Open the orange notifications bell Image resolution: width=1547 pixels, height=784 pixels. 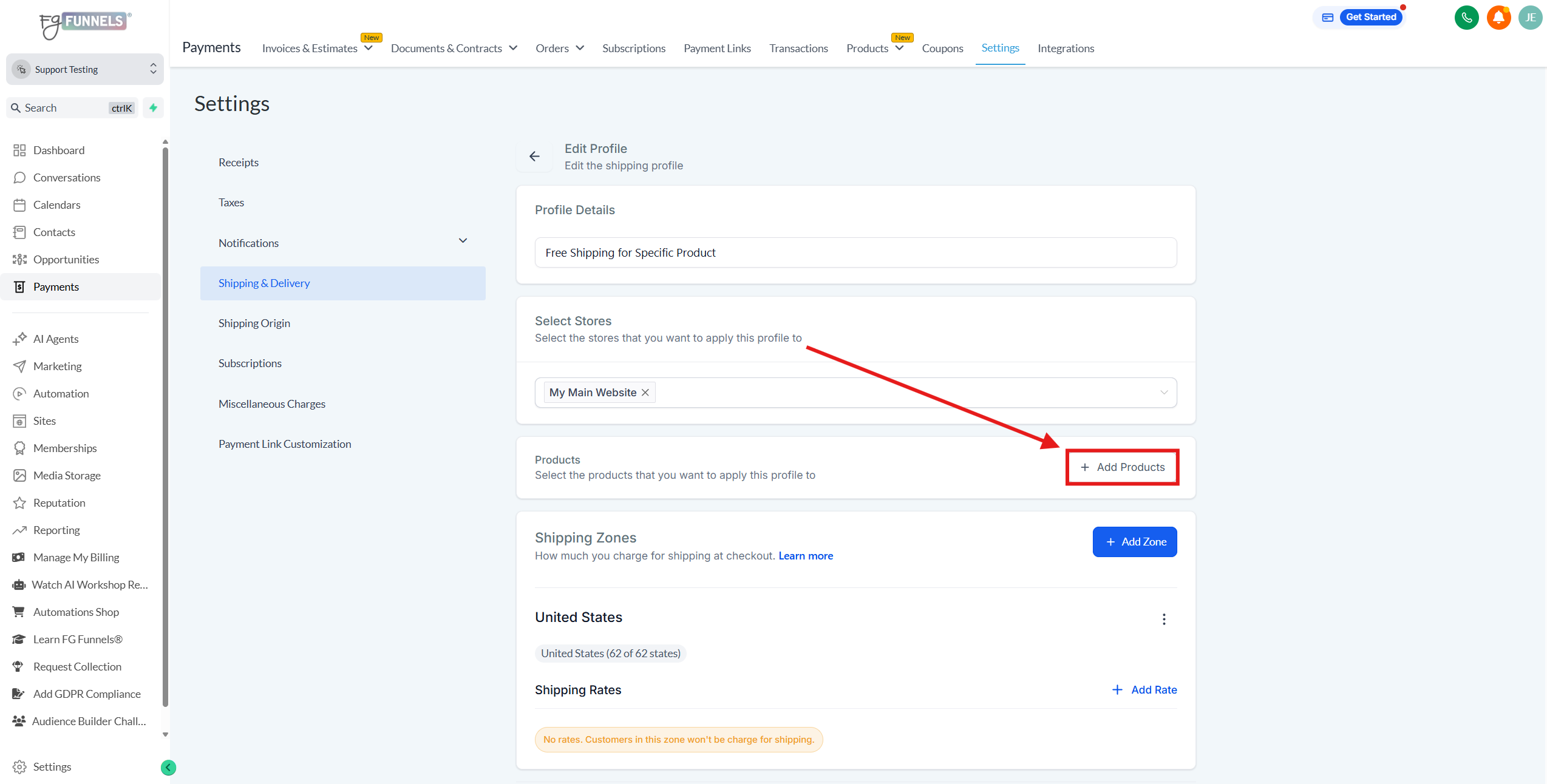[1498, 18]
